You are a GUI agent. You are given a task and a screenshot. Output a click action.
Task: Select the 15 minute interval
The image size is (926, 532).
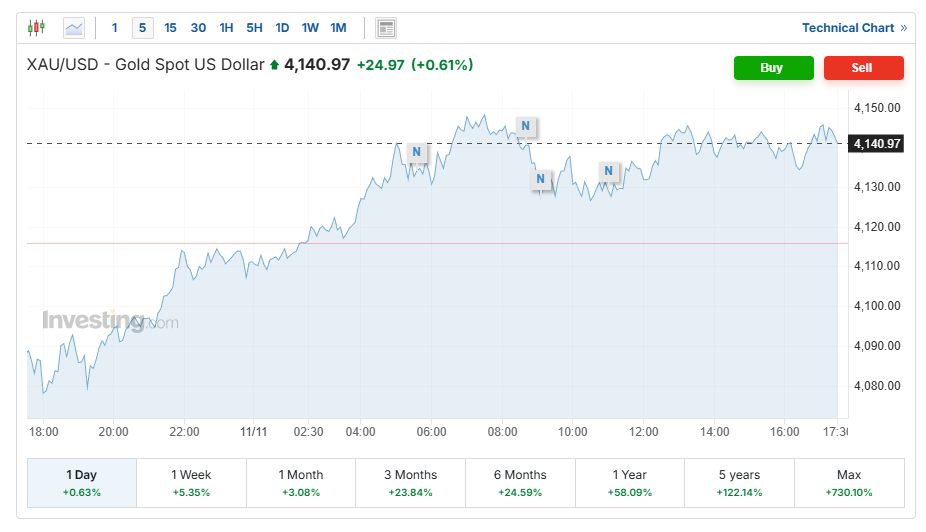(x=170, y=28)
